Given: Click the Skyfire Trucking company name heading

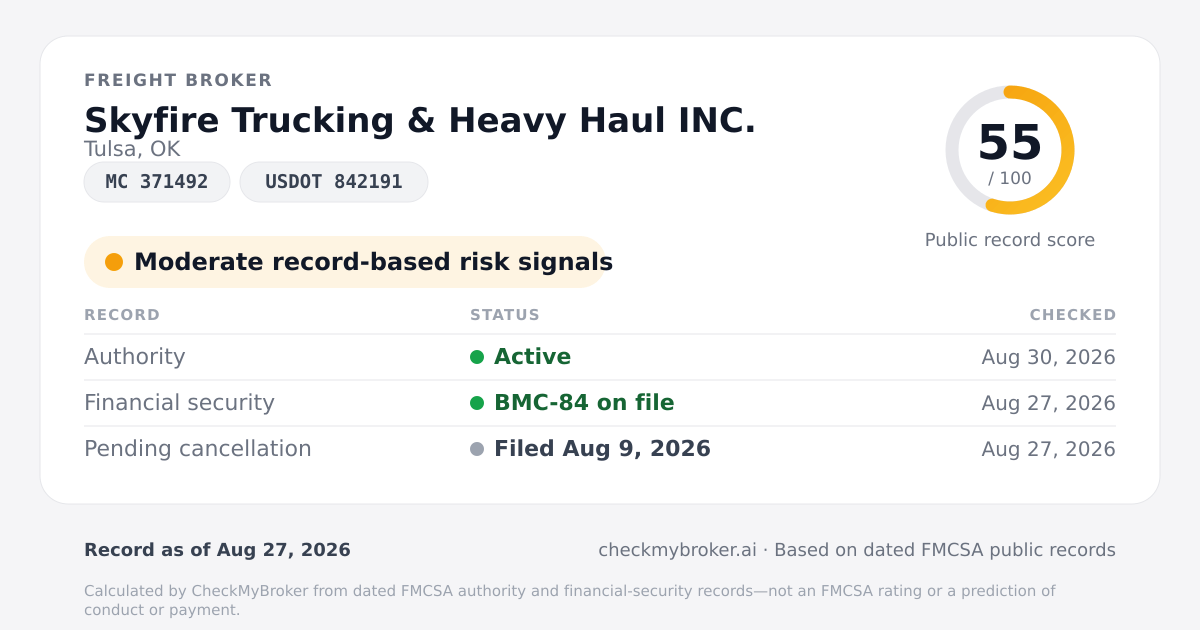Looking at the screenshot, I should tap(420, 120).
